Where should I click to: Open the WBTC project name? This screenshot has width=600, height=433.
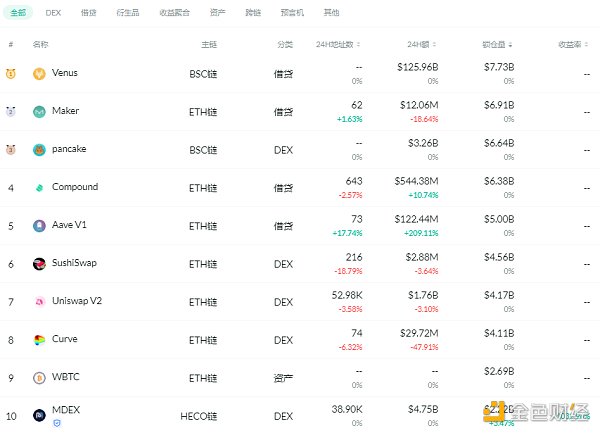66,377
